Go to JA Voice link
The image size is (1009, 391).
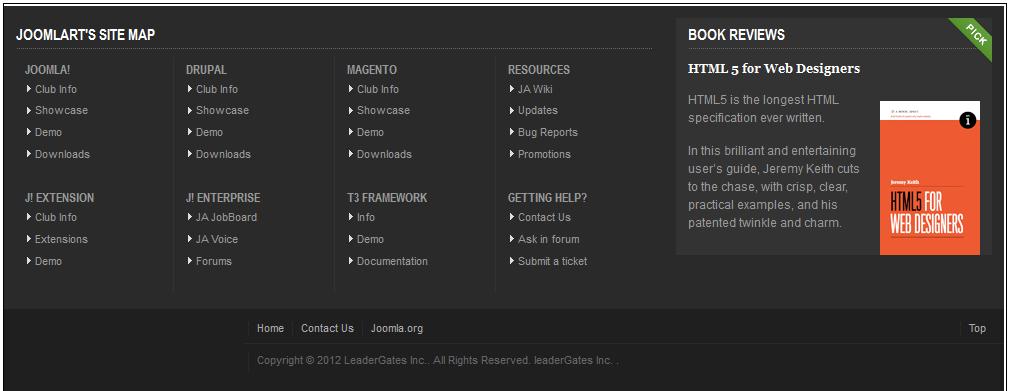(217, 239)
